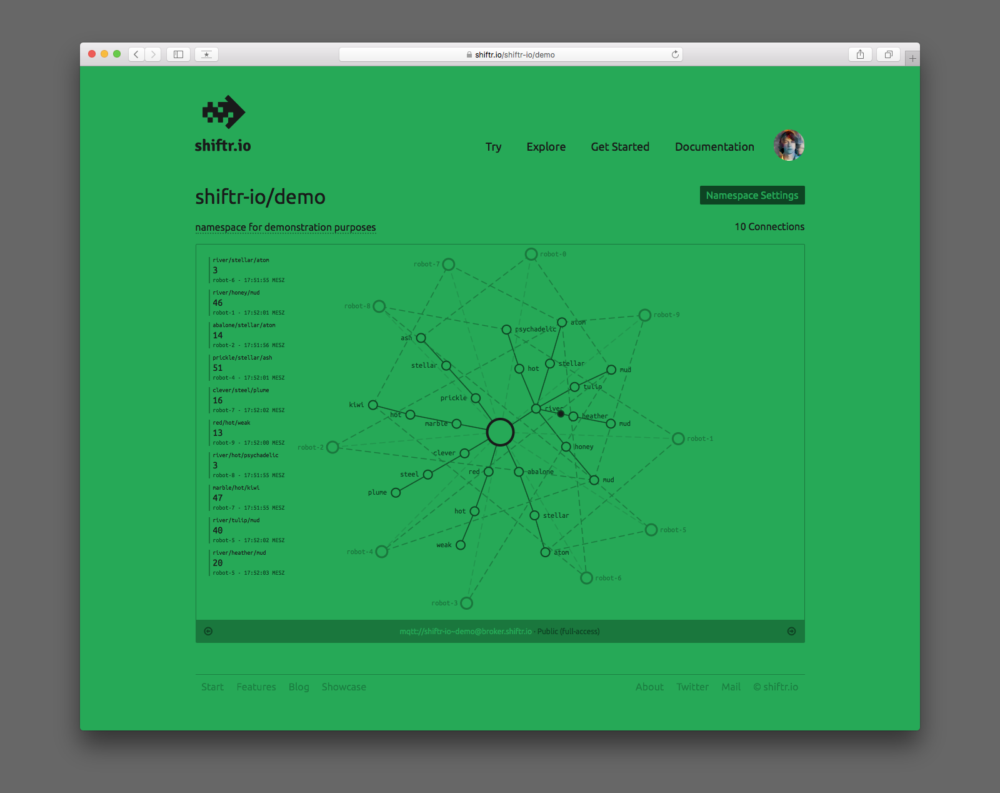Click the kiwi topic node
1000x793 pixels.
click(373, 405)
